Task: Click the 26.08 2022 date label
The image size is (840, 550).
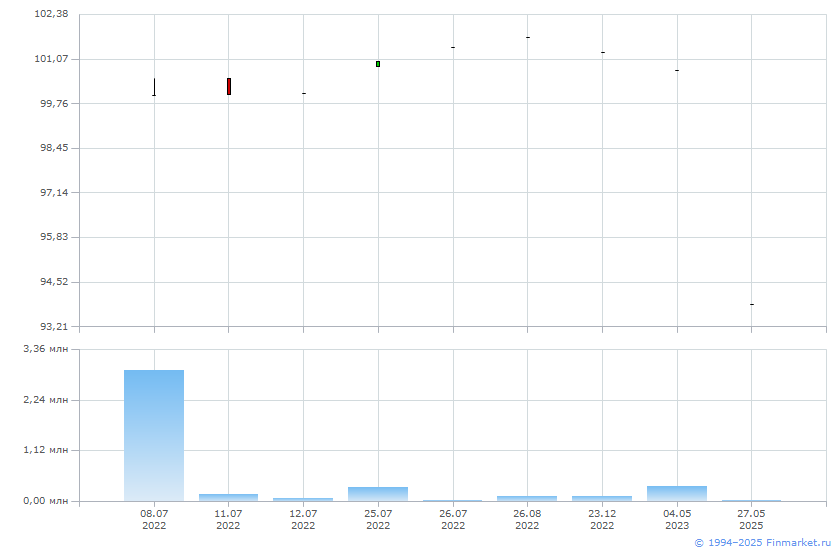Action: click(527, 519)
